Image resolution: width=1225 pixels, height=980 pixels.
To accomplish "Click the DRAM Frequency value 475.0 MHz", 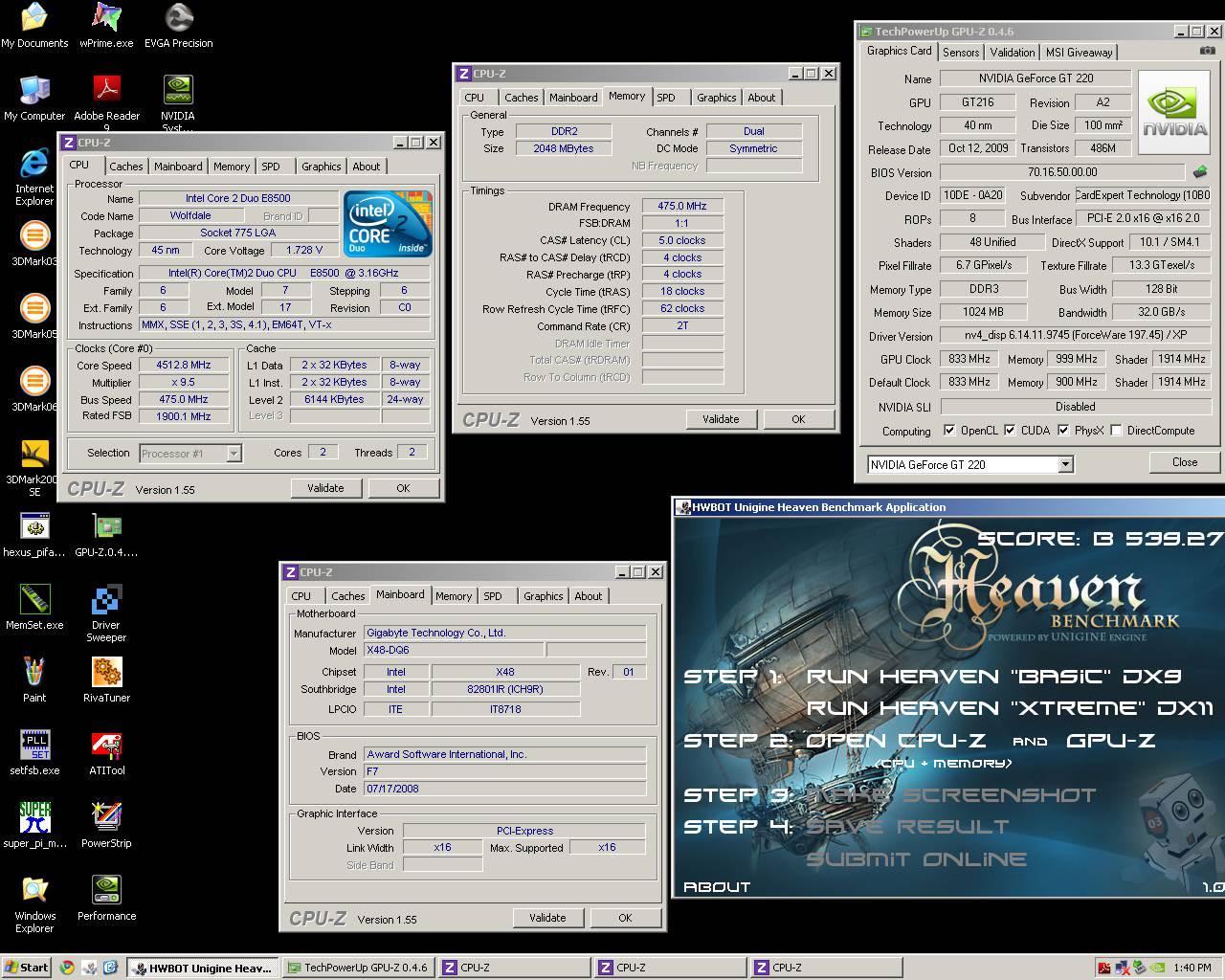I will 681,207.
